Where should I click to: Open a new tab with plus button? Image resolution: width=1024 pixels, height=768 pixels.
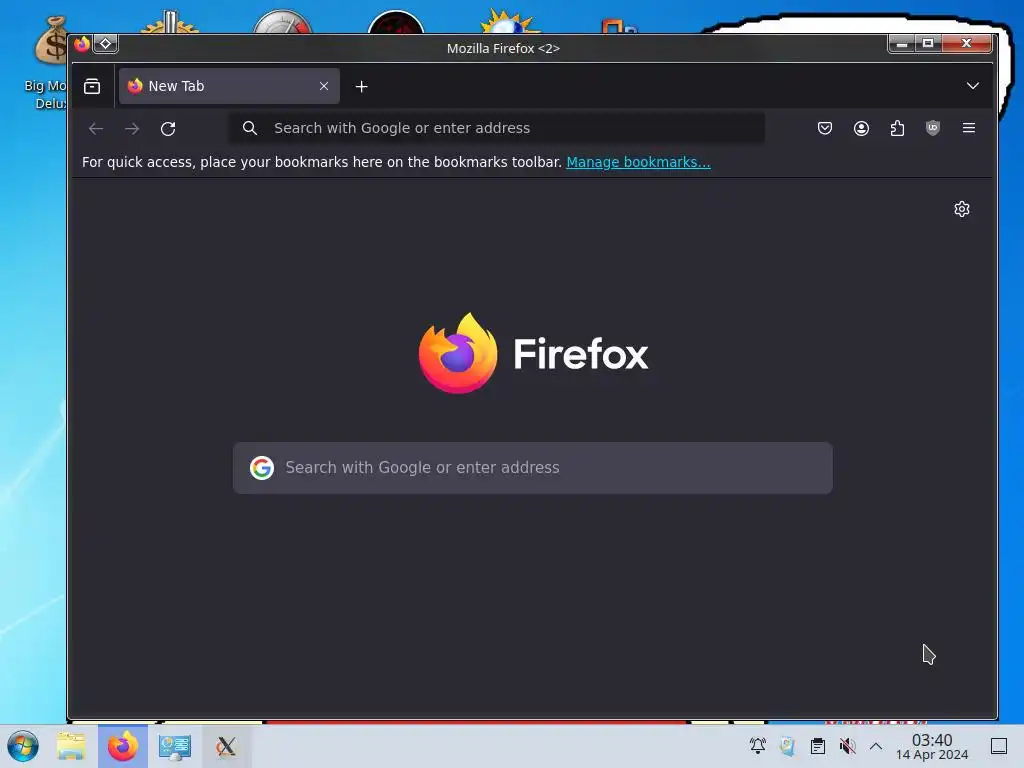click(x=361, y=86)
